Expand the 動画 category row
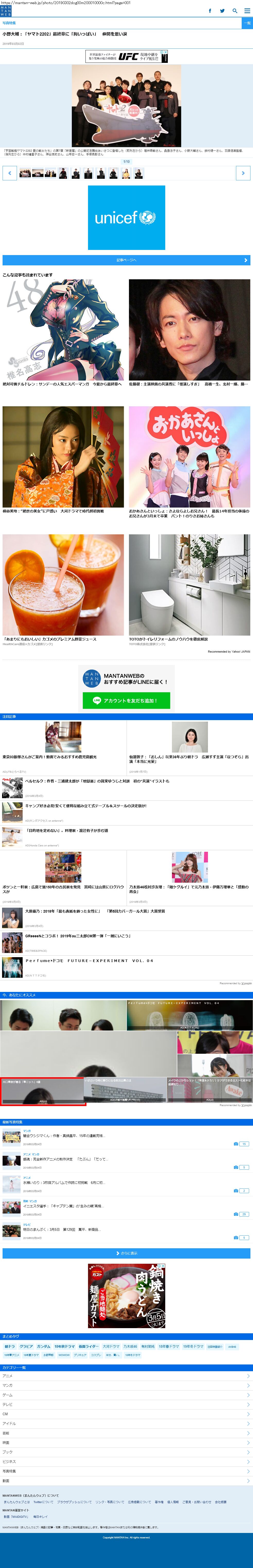253x1568 pixels. tap(127, 1480)
